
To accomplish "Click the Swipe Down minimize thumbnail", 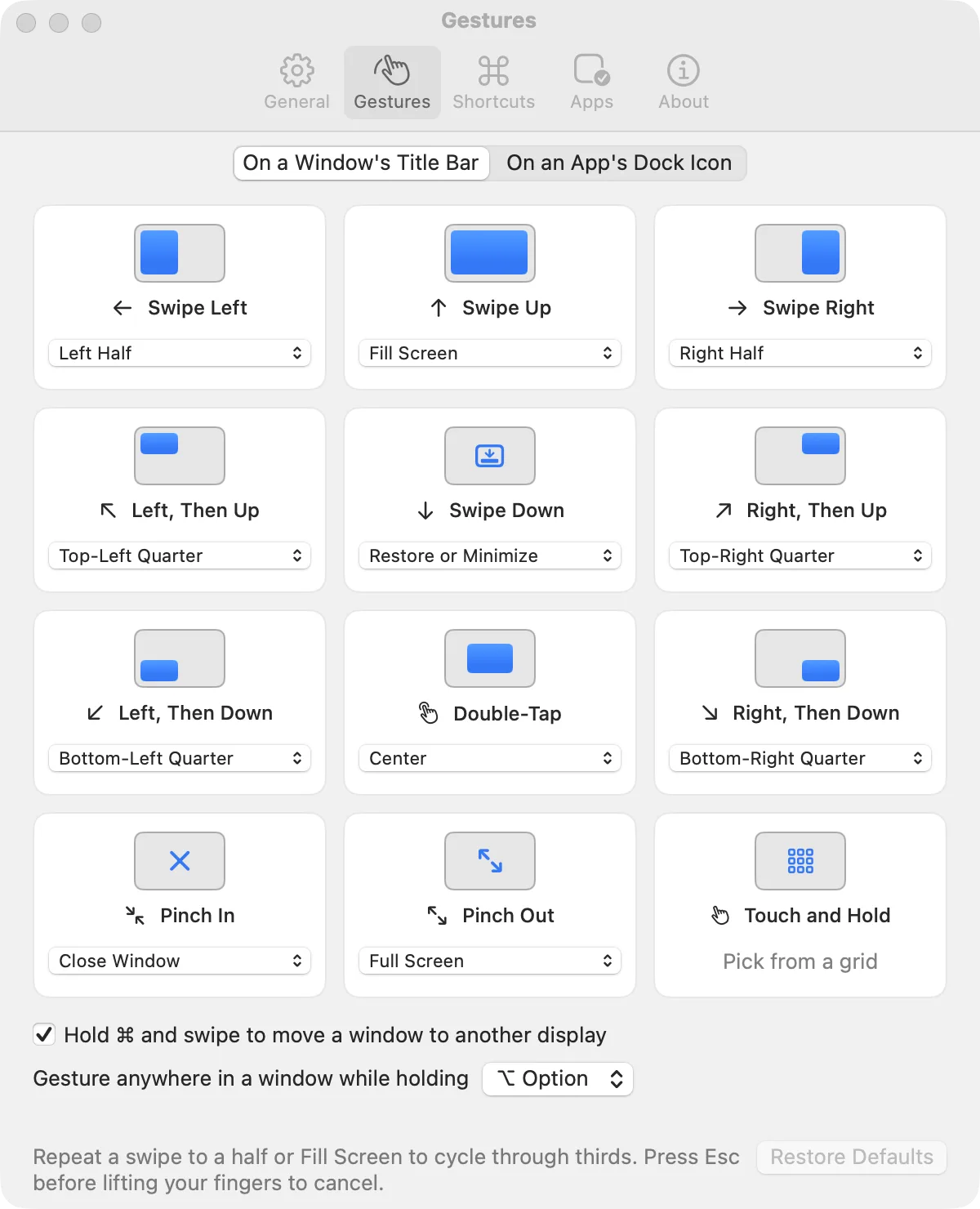I will click(x=490, y=456).
